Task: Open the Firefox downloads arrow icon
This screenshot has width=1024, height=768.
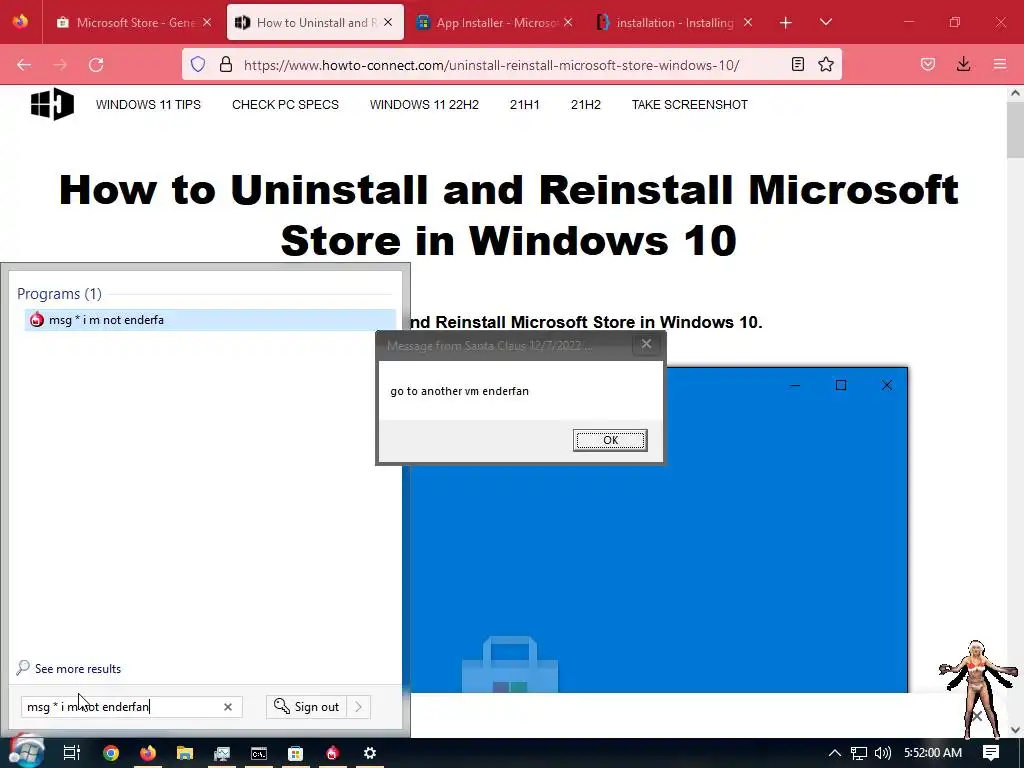Action: pyautogui.click(x=963, y=64)
